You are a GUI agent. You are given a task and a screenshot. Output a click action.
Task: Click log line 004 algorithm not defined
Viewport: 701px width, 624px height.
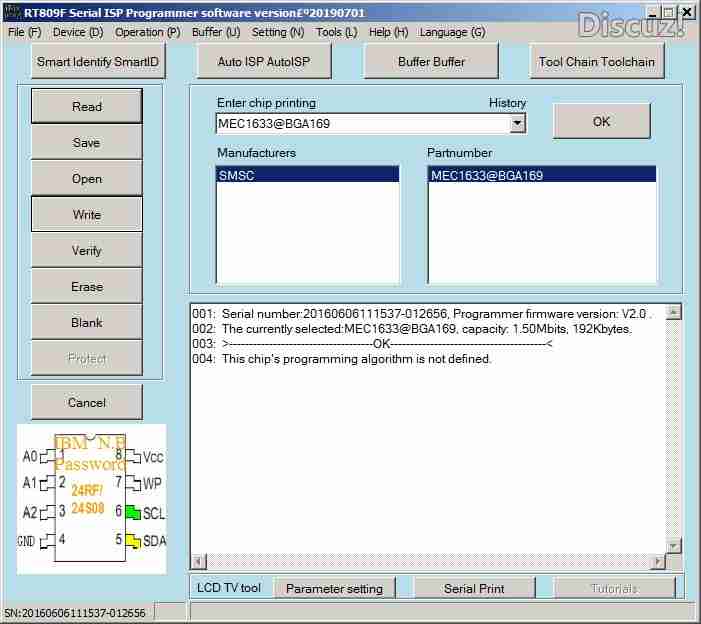[342, 359]
